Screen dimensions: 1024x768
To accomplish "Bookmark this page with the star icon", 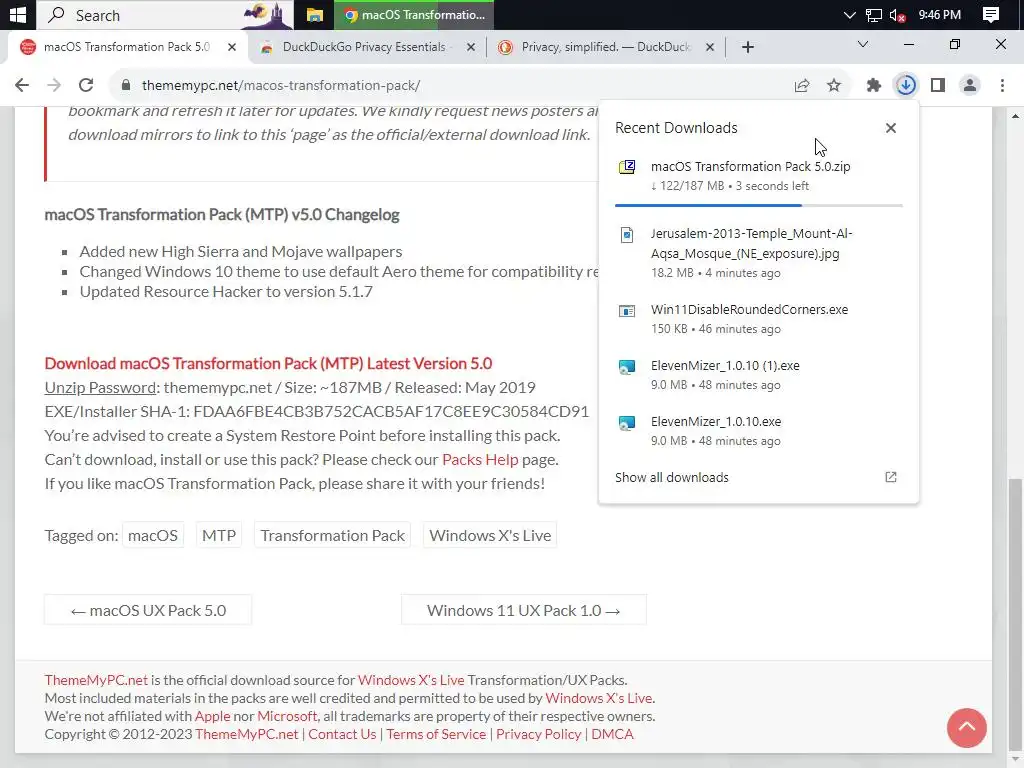I will tap(834, 85).
